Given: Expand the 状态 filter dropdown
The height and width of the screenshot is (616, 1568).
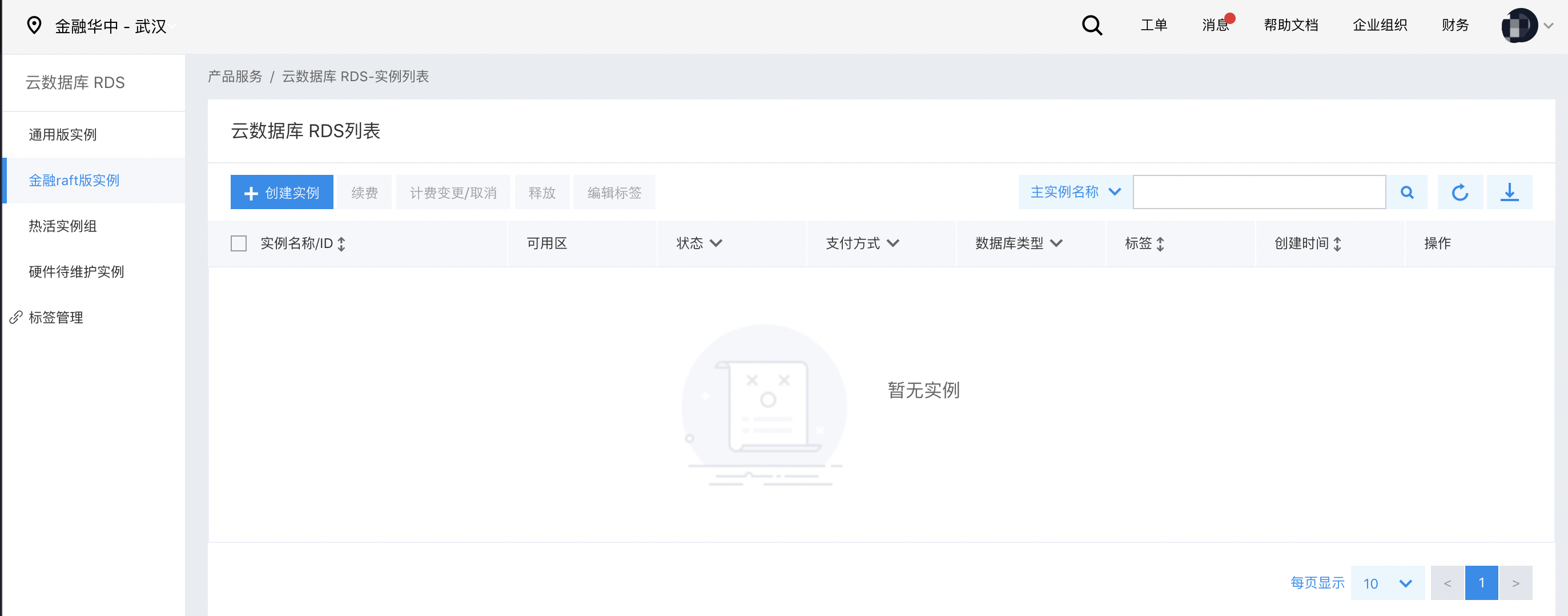Looking at the screenshot, I should point(716,243).
